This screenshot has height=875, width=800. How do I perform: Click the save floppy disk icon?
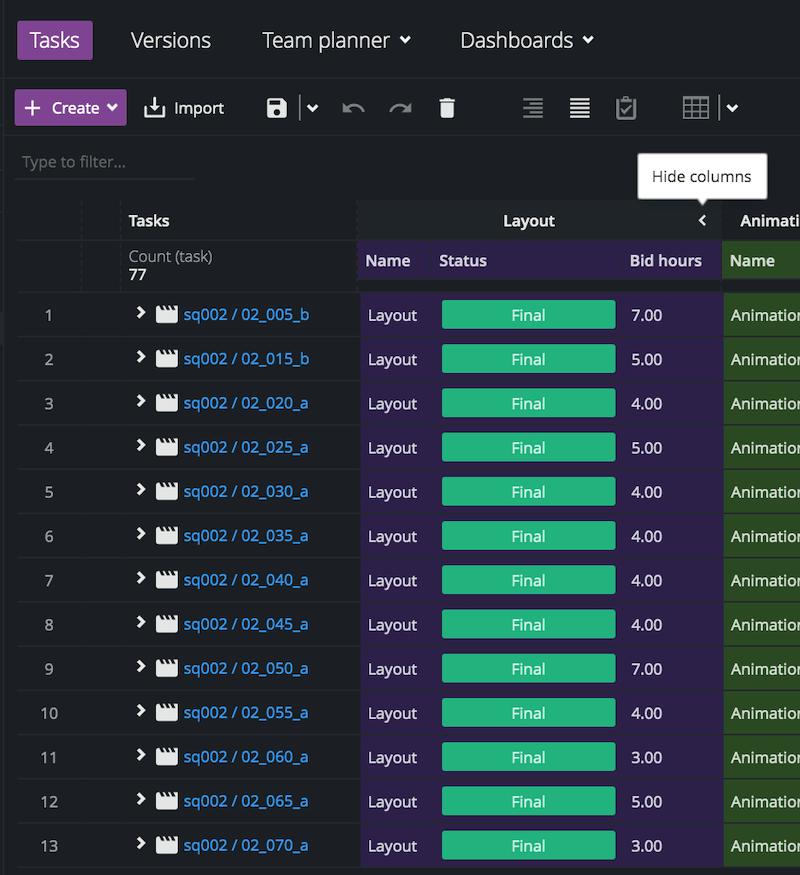click(x=277, y=108)
